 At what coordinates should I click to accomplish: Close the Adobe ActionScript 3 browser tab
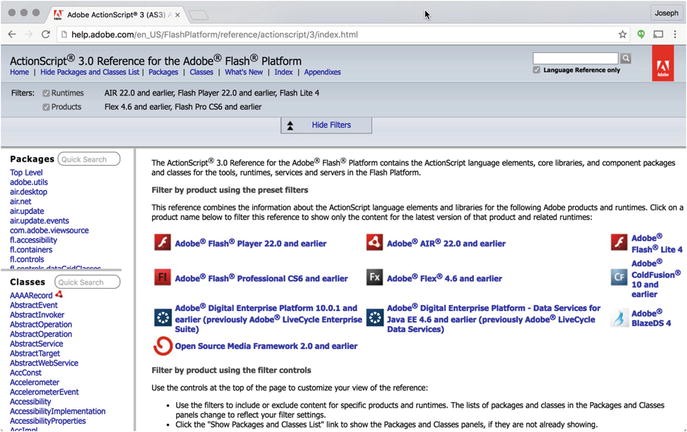[x=177, y=15]
